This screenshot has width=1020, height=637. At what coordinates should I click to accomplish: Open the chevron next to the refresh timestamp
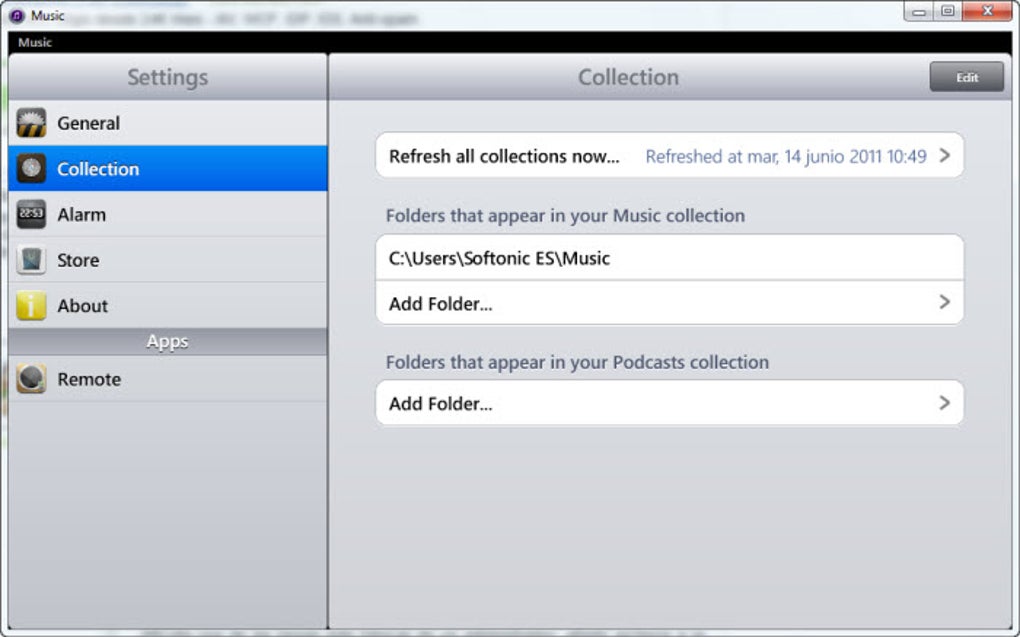pyautogui.click(x=945, y=156)
